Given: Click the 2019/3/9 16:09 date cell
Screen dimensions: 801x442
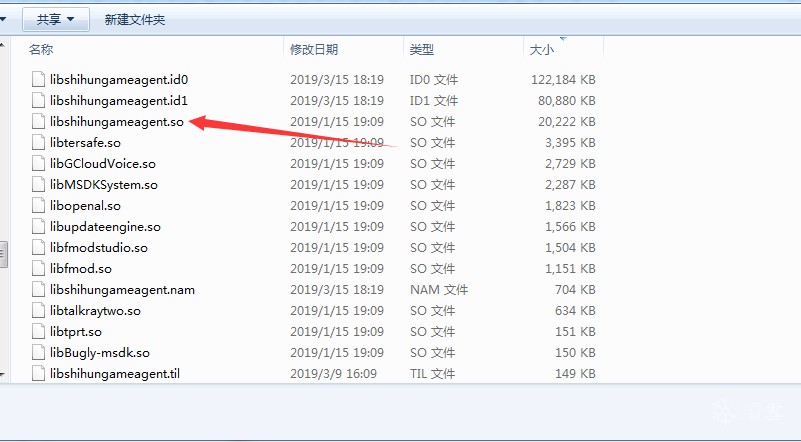Looking at the screenshot, I should 334,373.
